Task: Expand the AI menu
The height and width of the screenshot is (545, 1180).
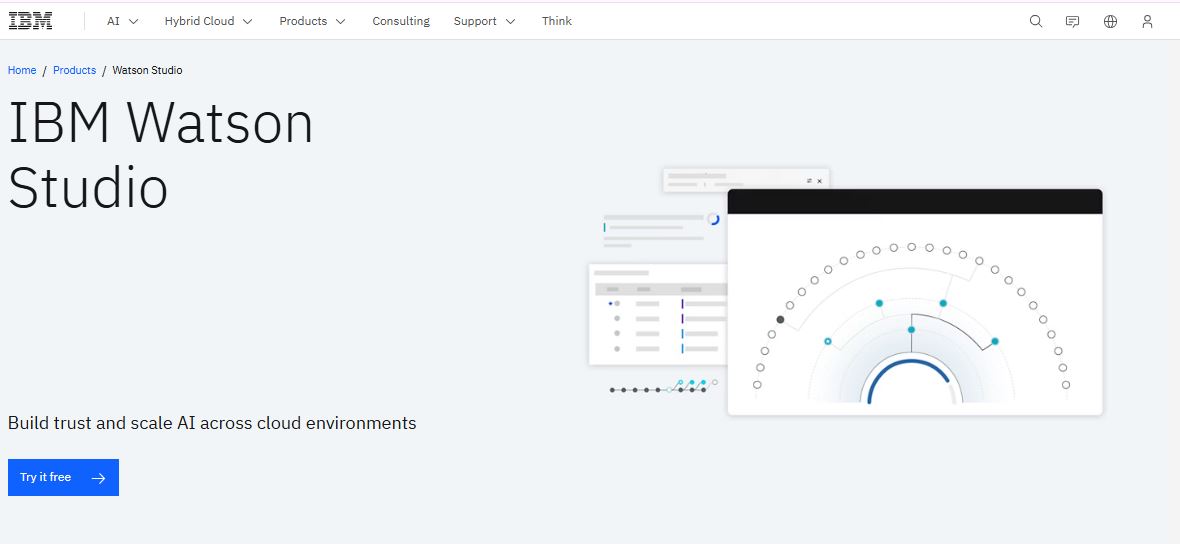Action: (123, 21)
